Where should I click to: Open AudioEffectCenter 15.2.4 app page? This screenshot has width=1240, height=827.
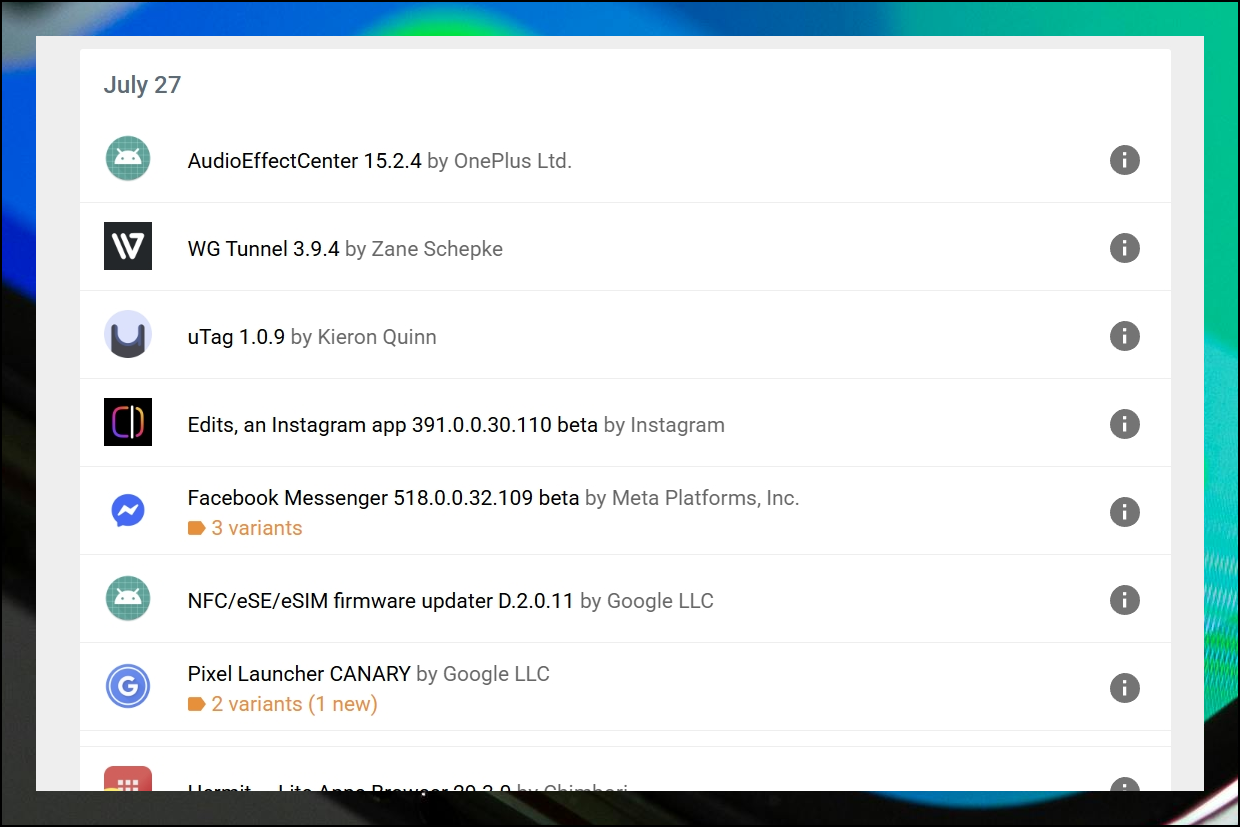pyautogui.click(x=304, y=160)
